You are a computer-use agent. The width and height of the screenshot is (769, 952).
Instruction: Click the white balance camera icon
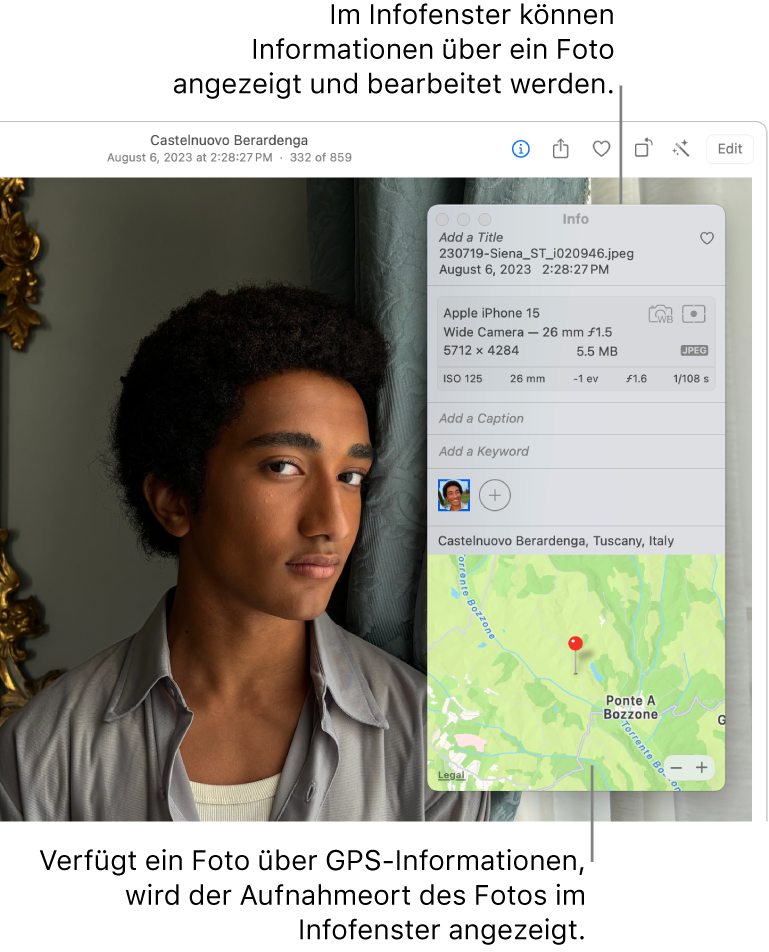click(x=661, y=314)
